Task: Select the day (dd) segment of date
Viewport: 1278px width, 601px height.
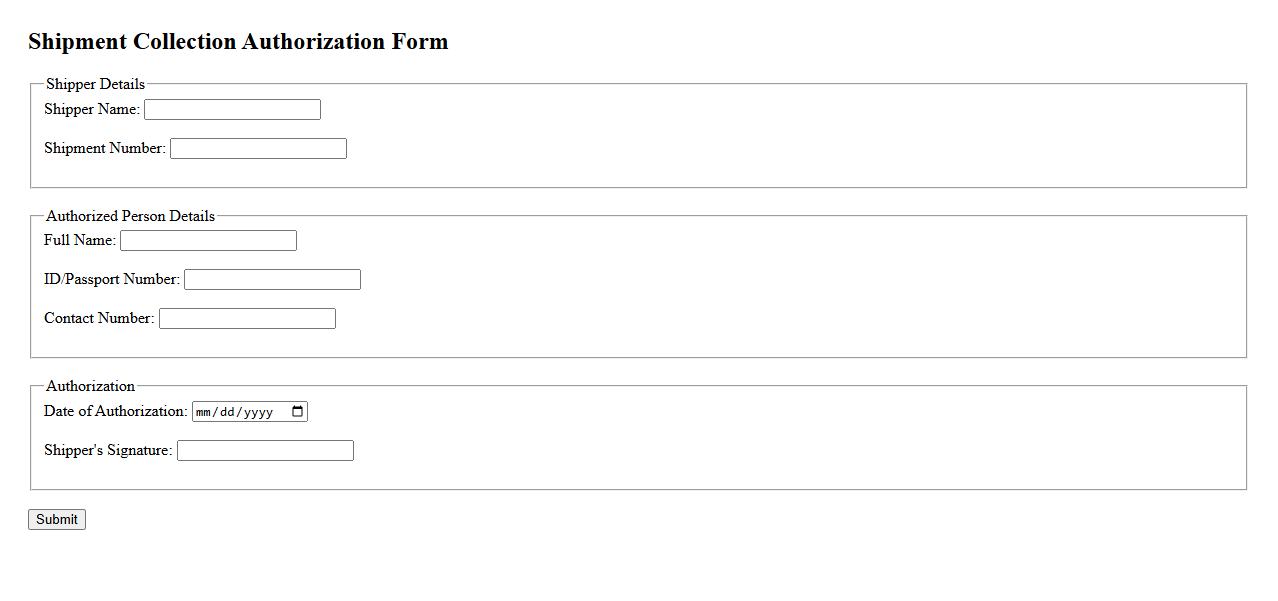Action: [x=227, y=412]
